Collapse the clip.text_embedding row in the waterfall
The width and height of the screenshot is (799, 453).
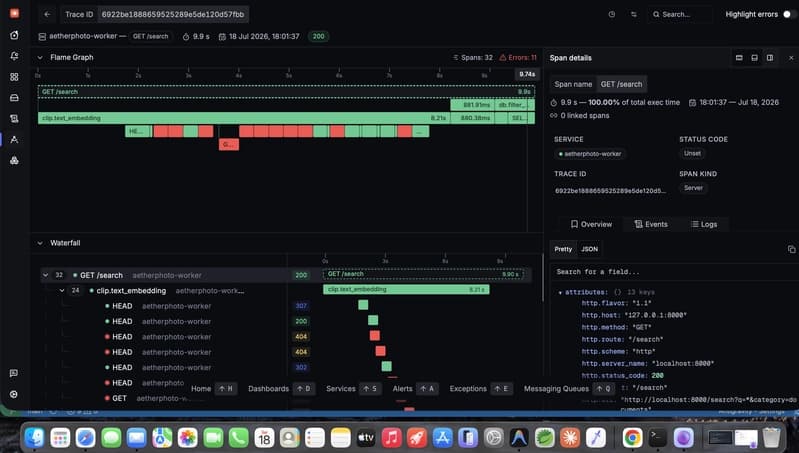pos(62,290)
